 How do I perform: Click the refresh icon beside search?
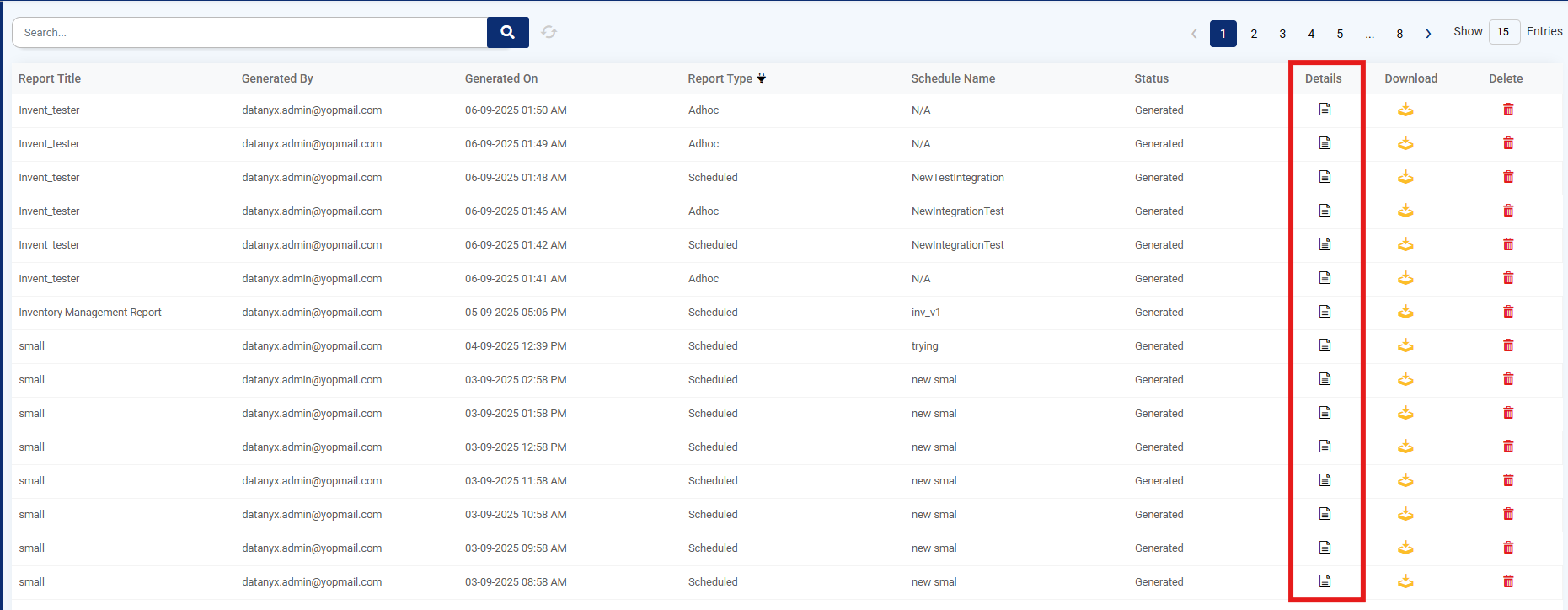[x=549, y=32]
